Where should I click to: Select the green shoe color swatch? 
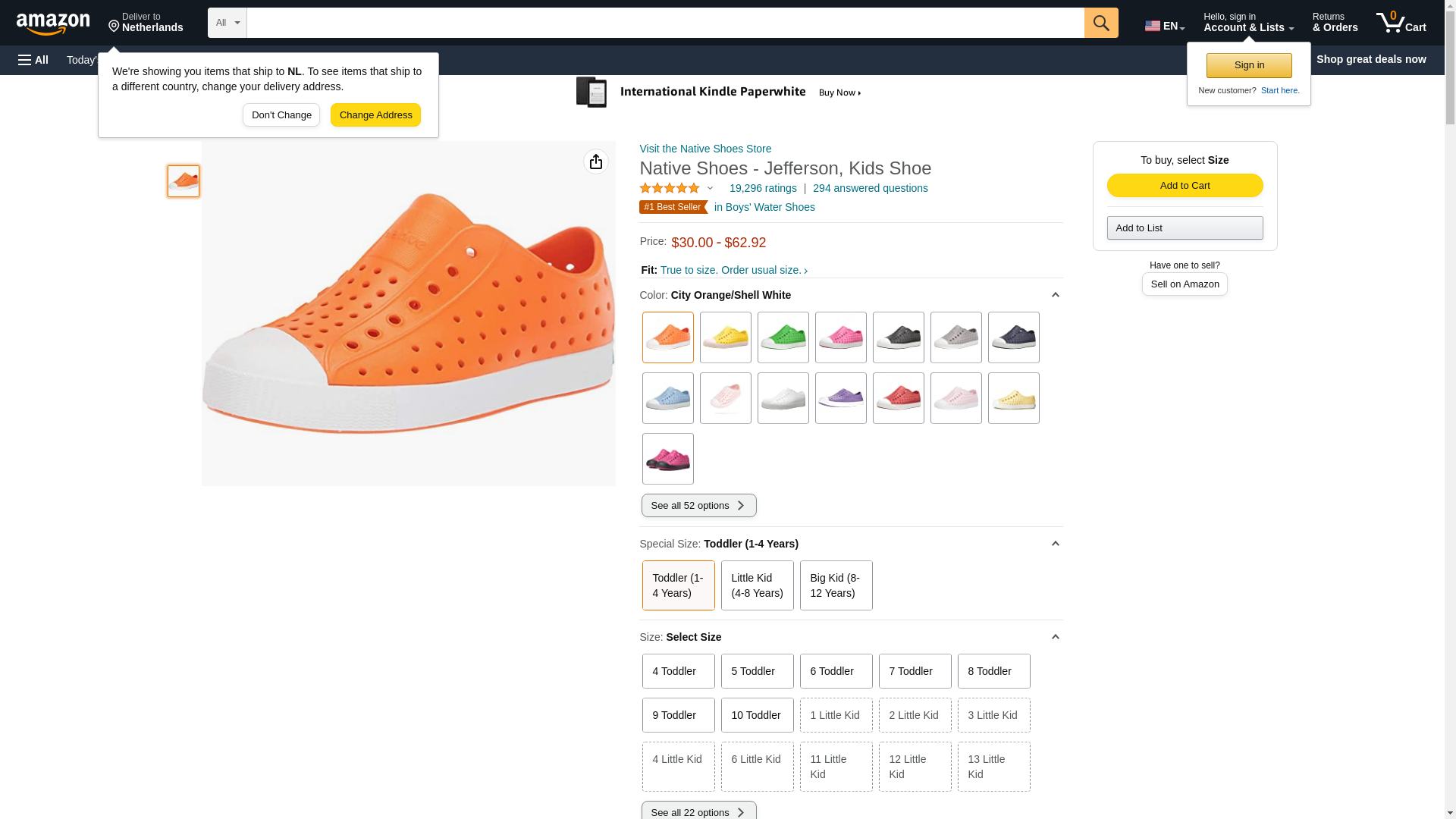(x=783, y=337)
